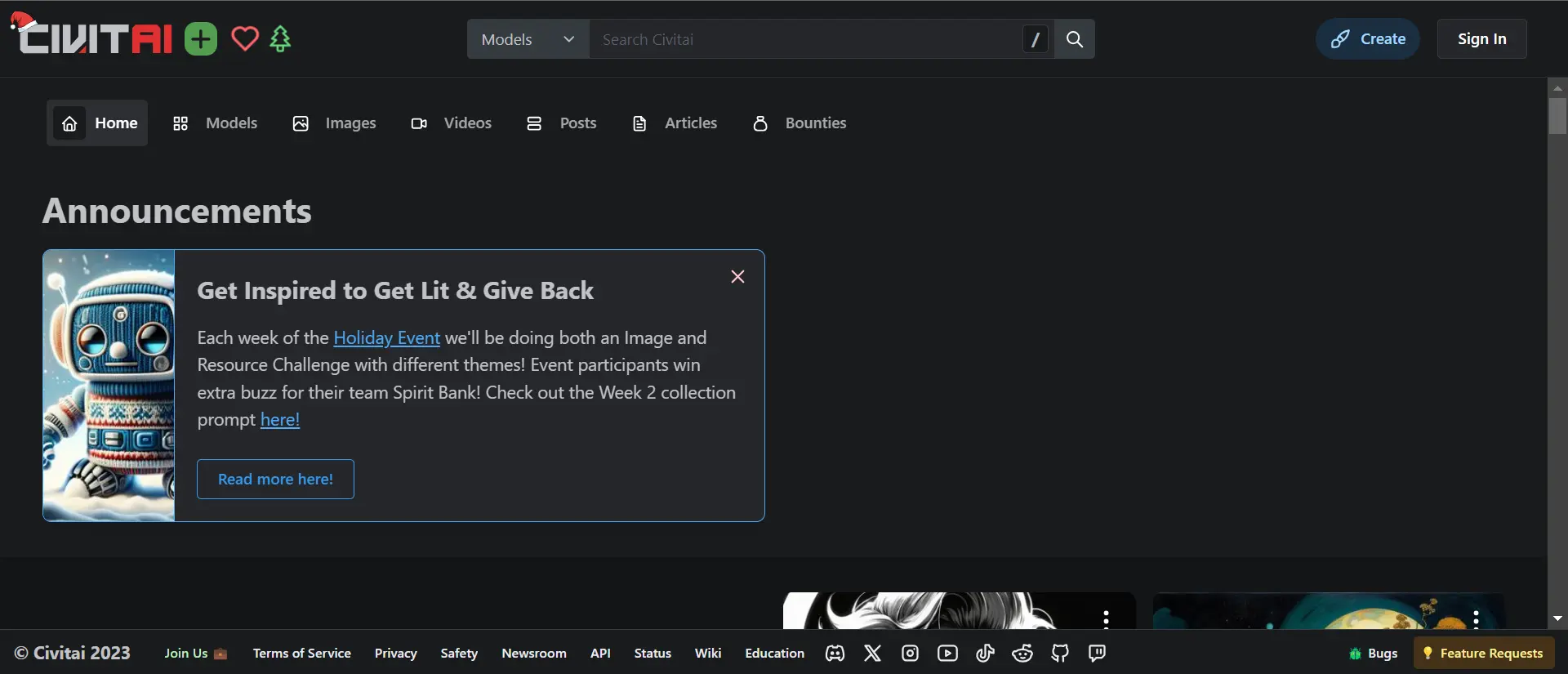This screenshot has height=674, width=1568.
Task: Open the Twitch icon in footer
Action: [x=1097, y=653]
